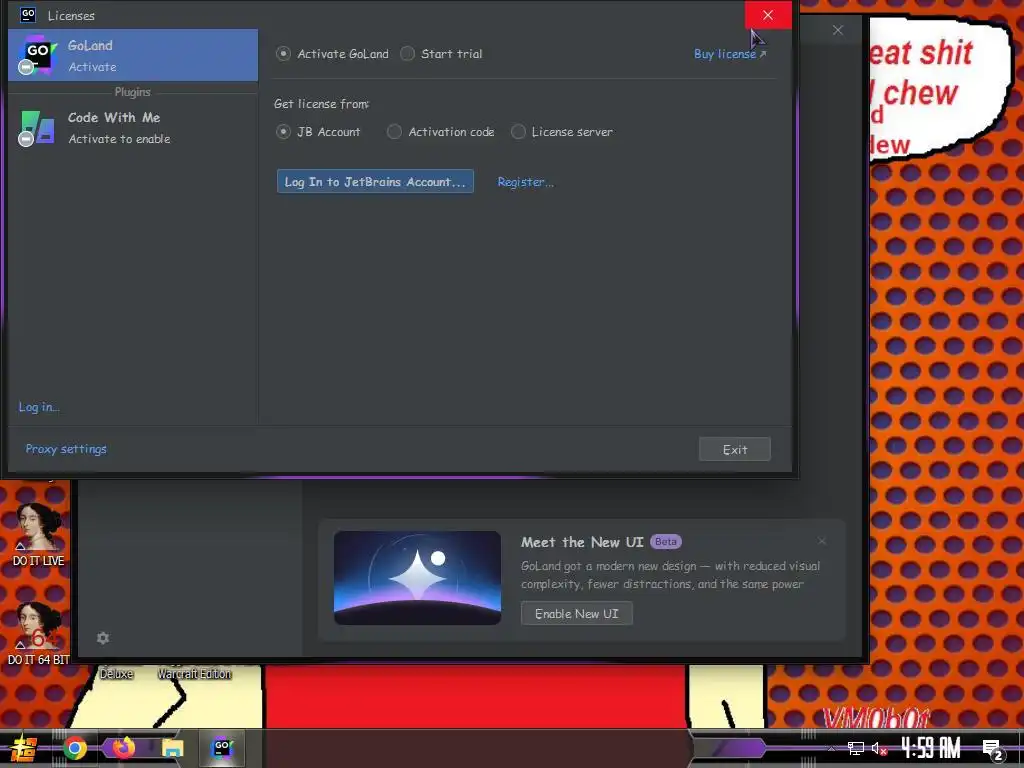Viewport: 1024px width, 768px height.
Task: Click Log in link in left panel
Action: [39, 407]
